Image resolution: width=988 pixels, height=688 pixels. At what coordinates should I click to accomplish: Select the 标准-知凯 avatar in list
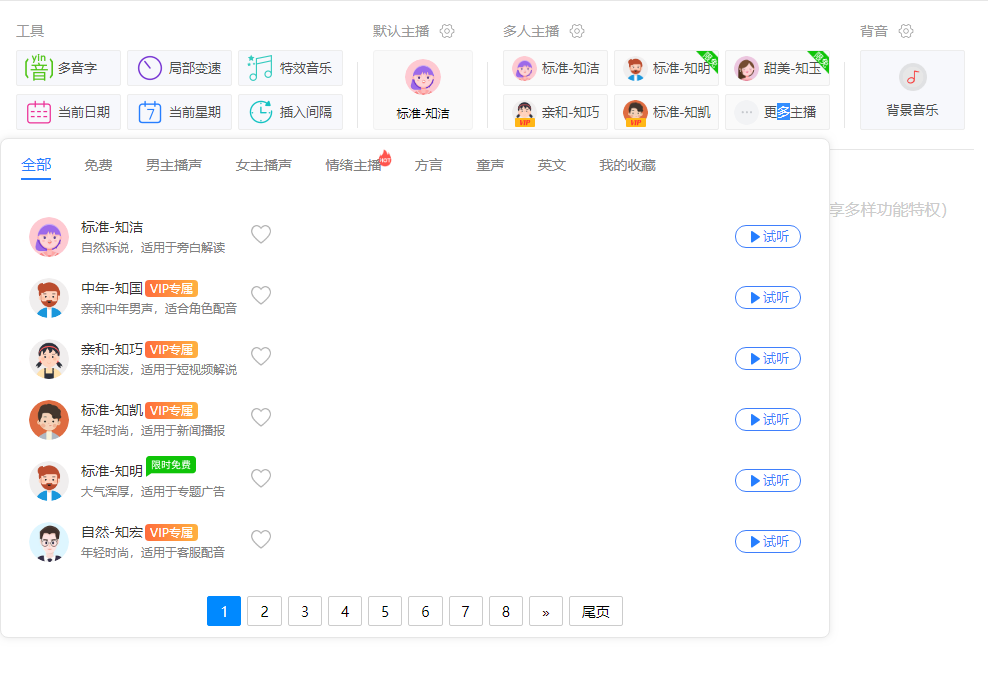tap(49, 420)
